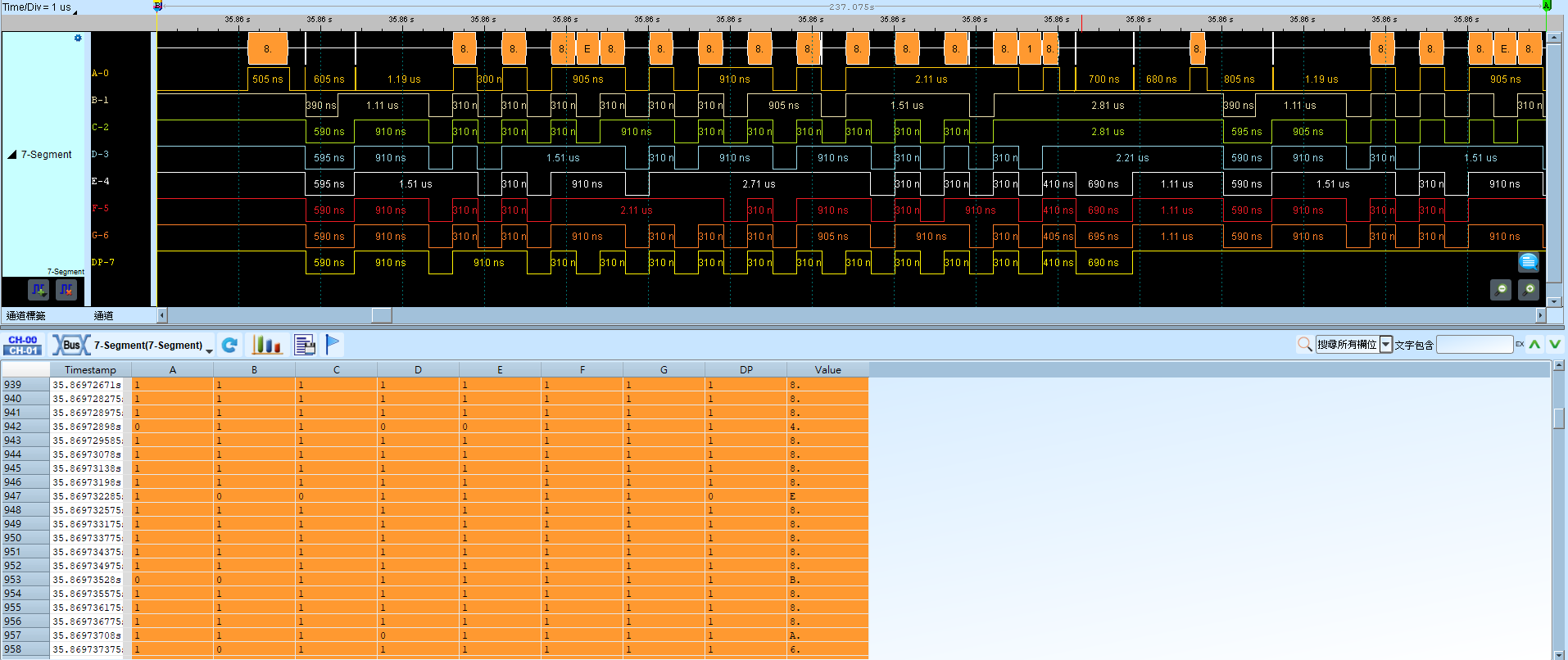Jump to next search match

1555,345
